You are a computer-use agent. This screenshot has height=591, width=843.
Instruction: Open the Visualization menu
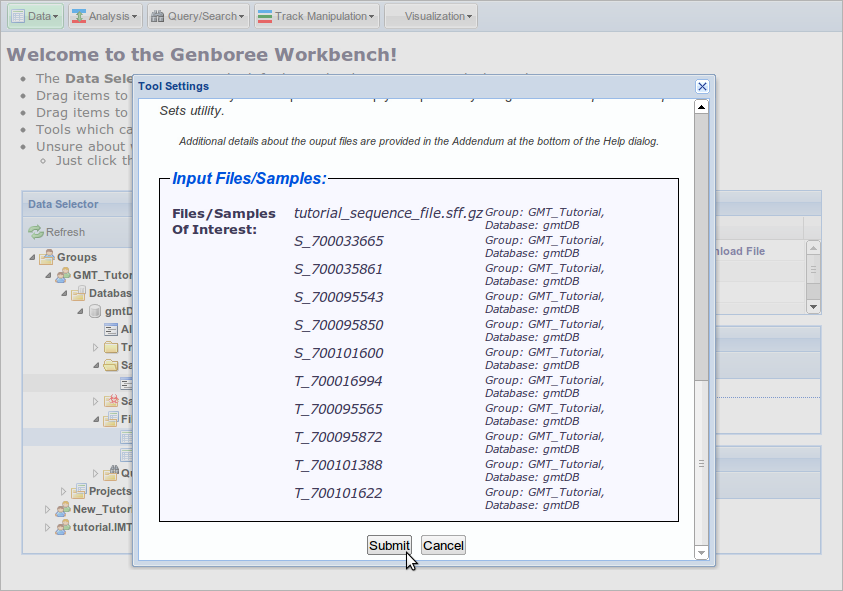tap(431, 16)
